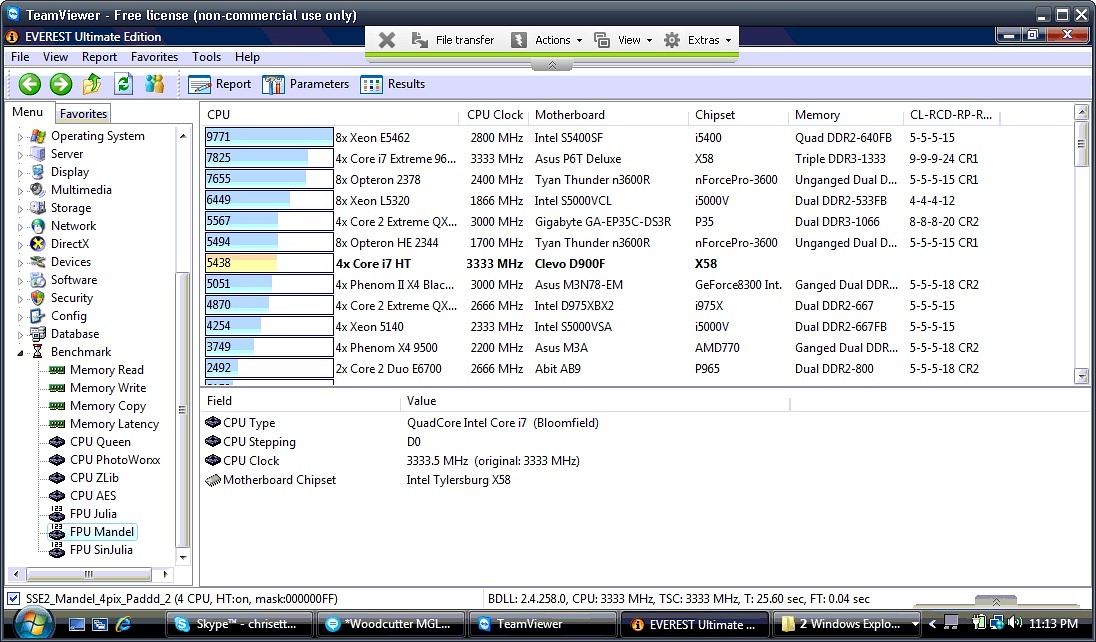Click the volume speaker tray icon
1096x642 pixels.
(1015, 623)
